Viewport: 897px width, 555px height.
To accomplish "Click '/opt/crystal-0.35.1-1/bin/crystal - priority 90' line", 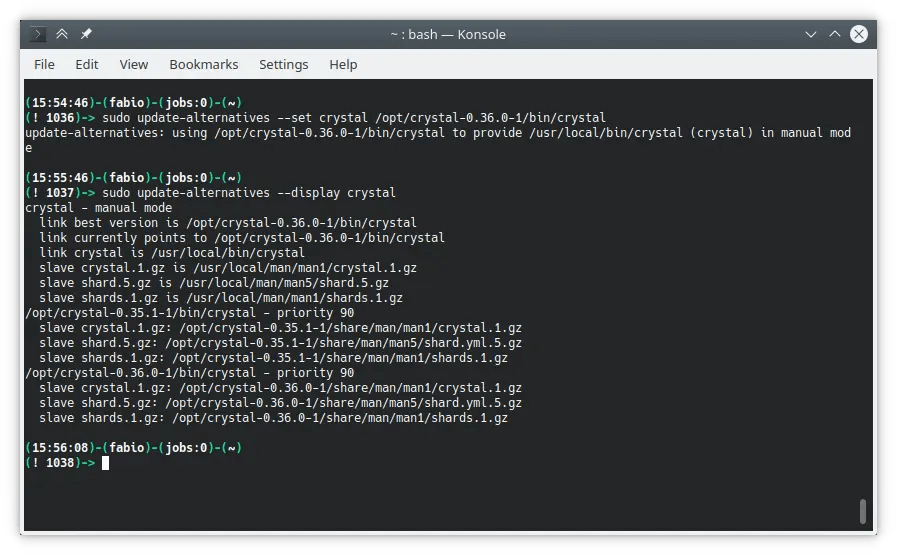I will 189,312.
